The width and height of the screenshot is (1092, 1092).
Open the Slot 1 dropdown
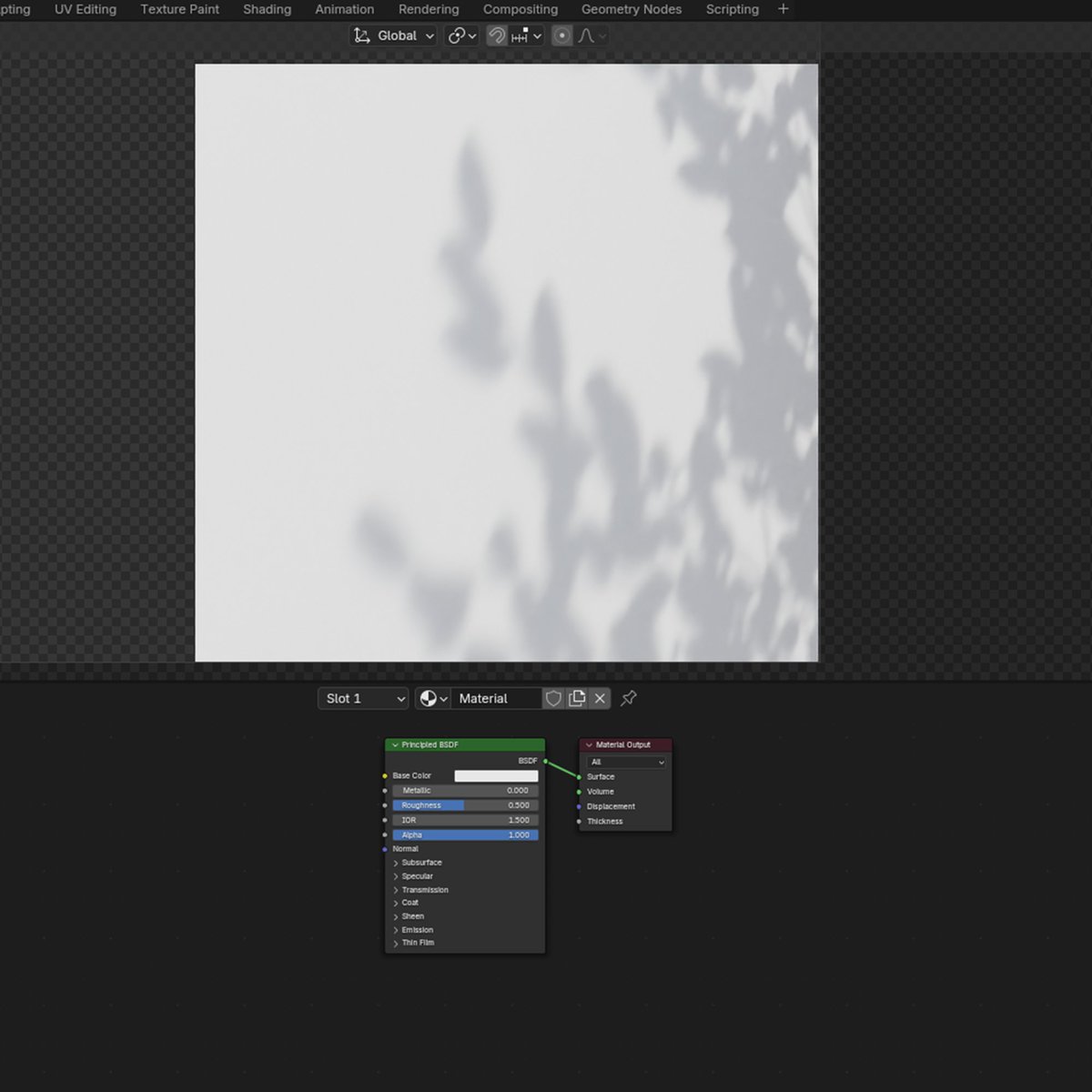coord(362,698)
